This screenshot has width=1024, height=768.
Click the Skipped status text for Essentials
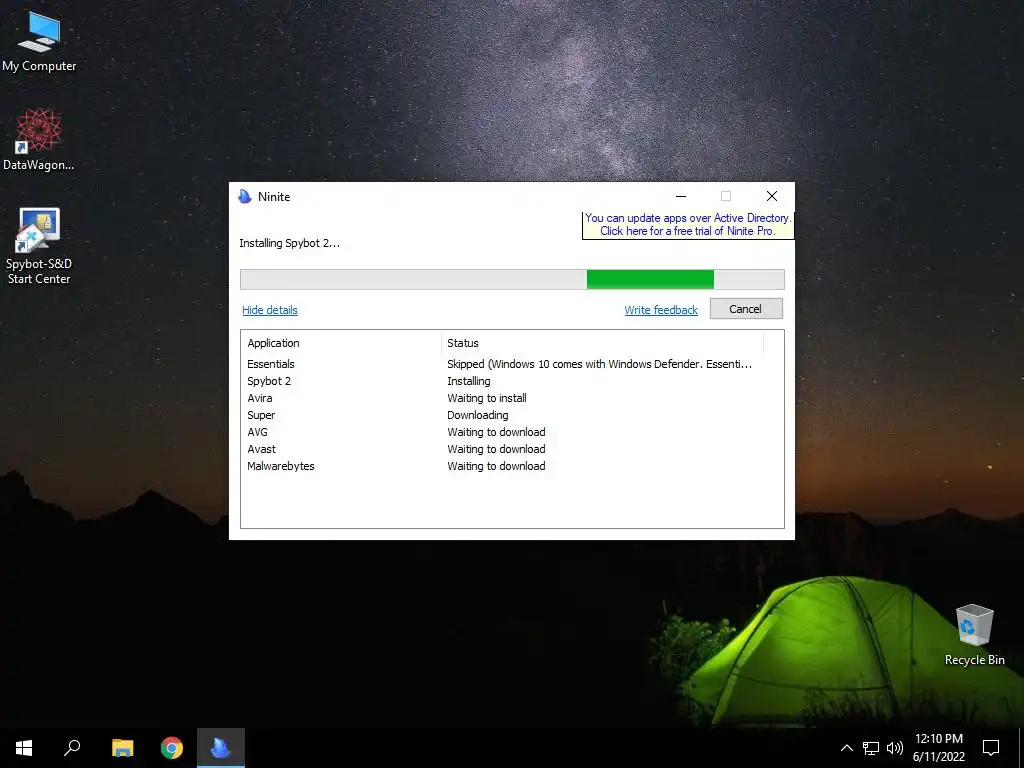click(600, 364)
